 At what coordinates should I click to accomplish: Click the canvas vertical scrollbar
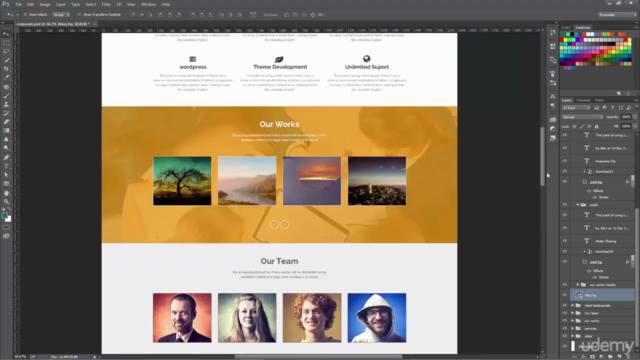coord(542,156)
